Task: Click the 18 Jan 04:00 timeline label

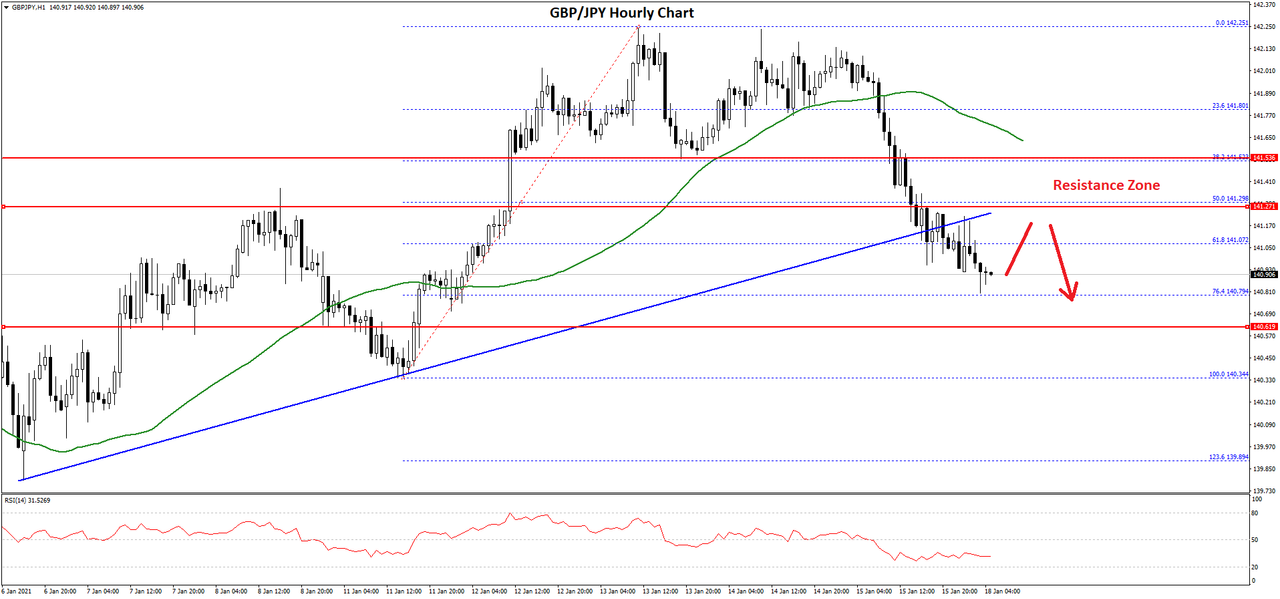Action: click(1002, 591)
